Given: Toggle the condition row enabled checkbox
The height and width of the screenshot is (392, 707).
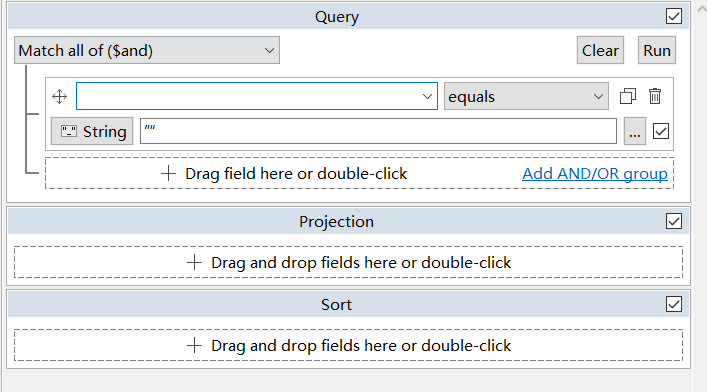Looking at the screenshot, I should pos(661,131).
